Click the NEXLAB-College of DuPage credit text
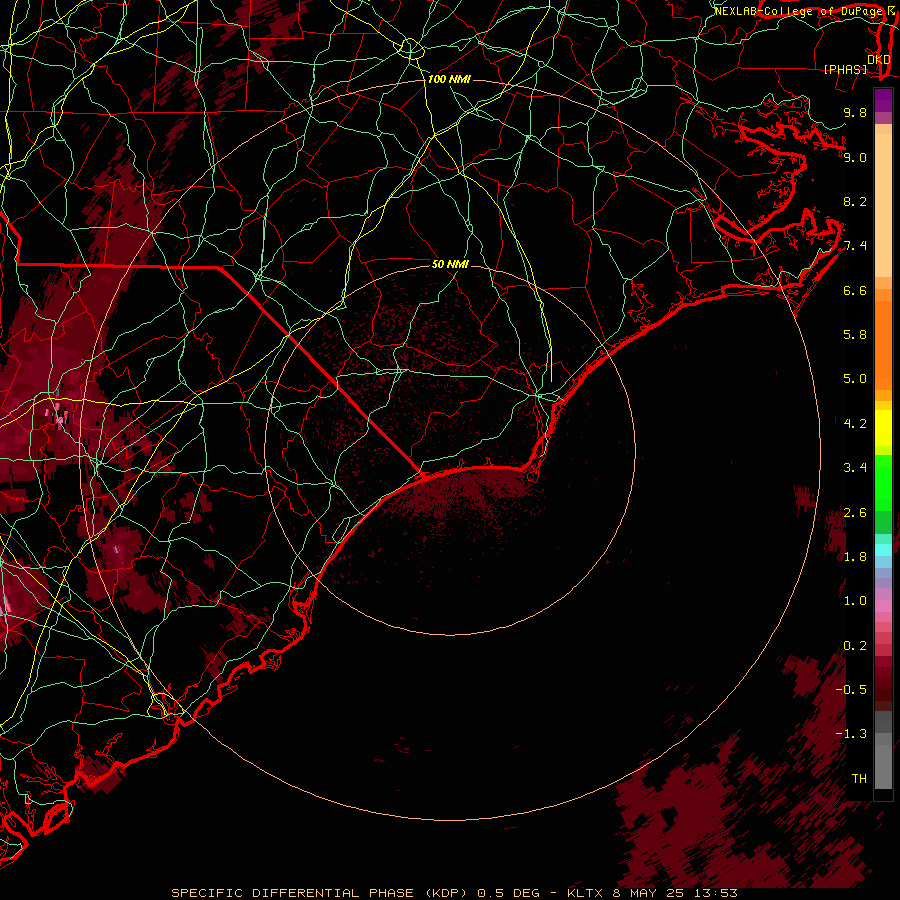 pyautogui.click(x=798, y=11)
